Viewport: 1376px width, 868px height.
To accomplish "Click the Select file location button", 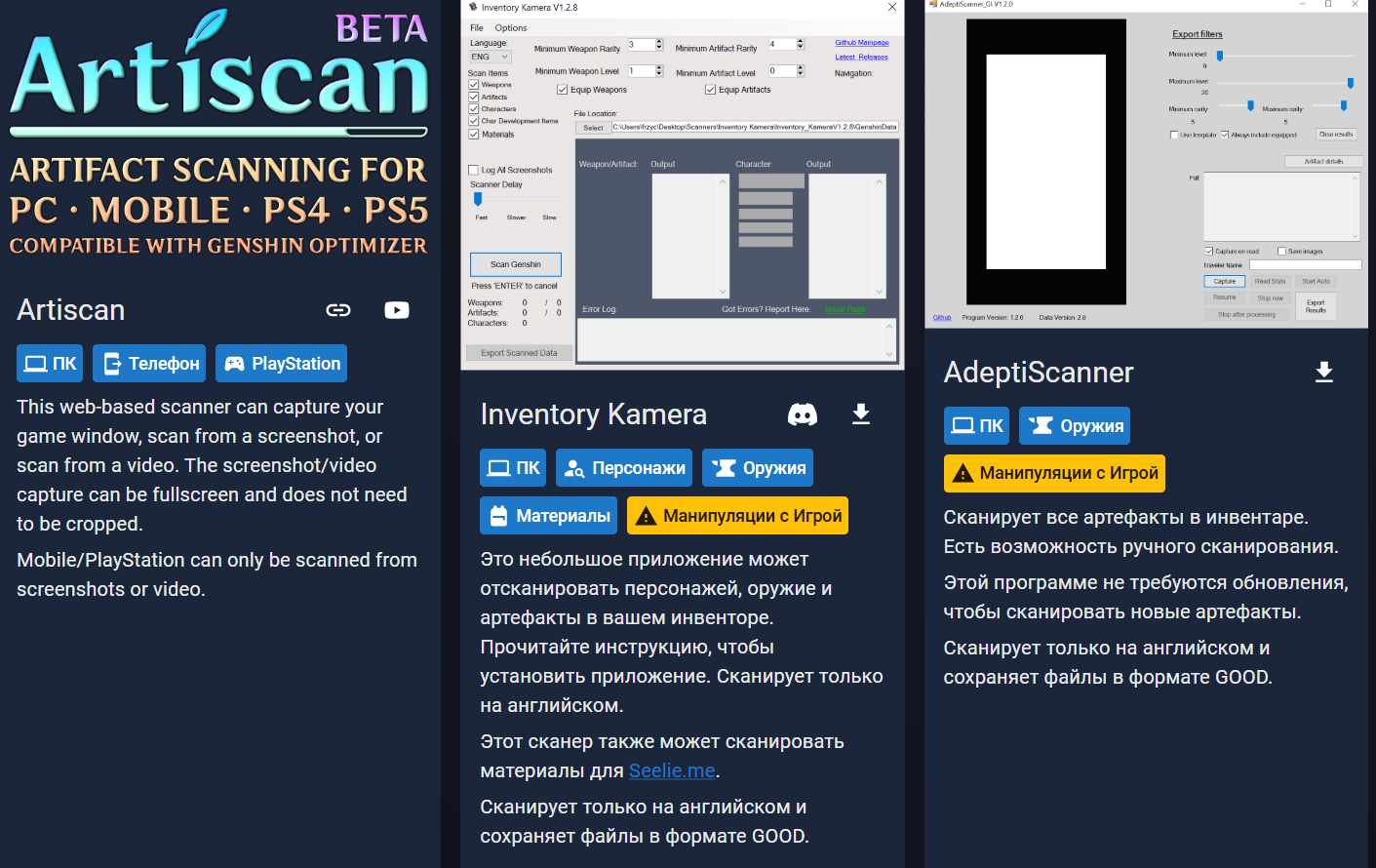I will pos(593,128).
